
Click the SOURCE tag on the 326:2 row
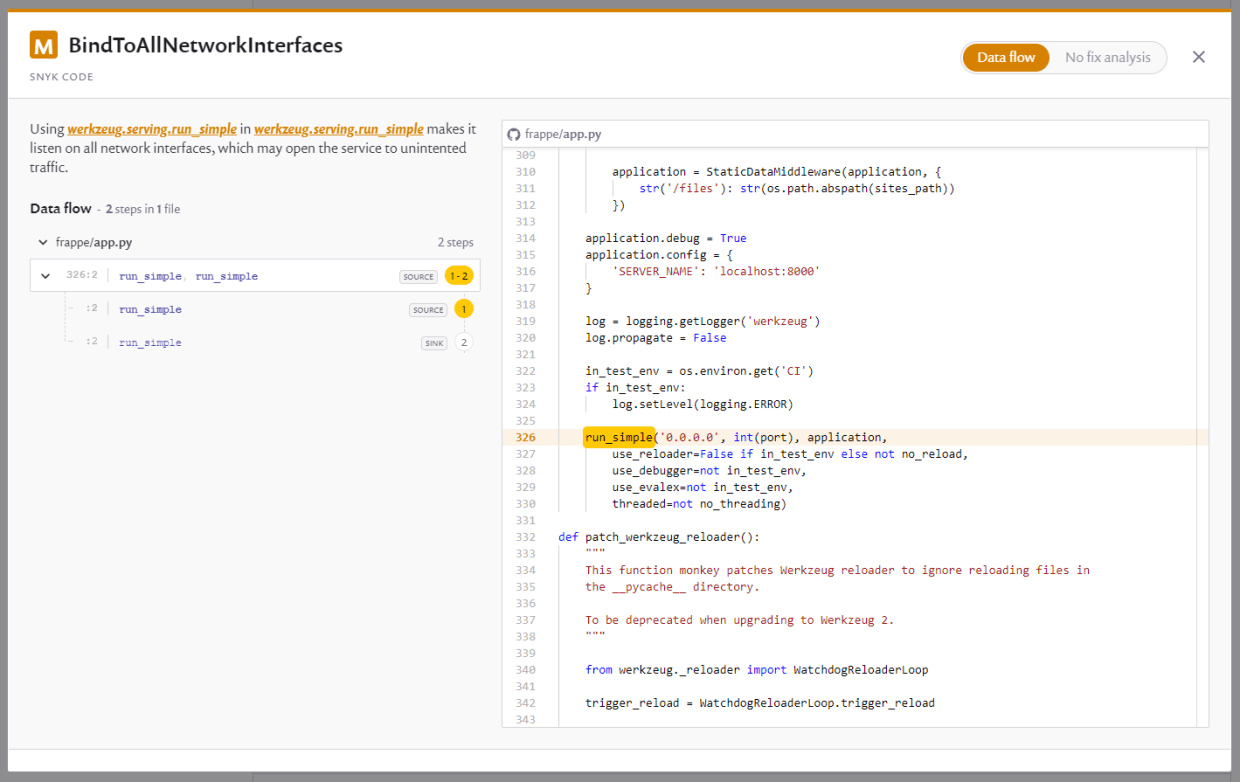[419, 276]
